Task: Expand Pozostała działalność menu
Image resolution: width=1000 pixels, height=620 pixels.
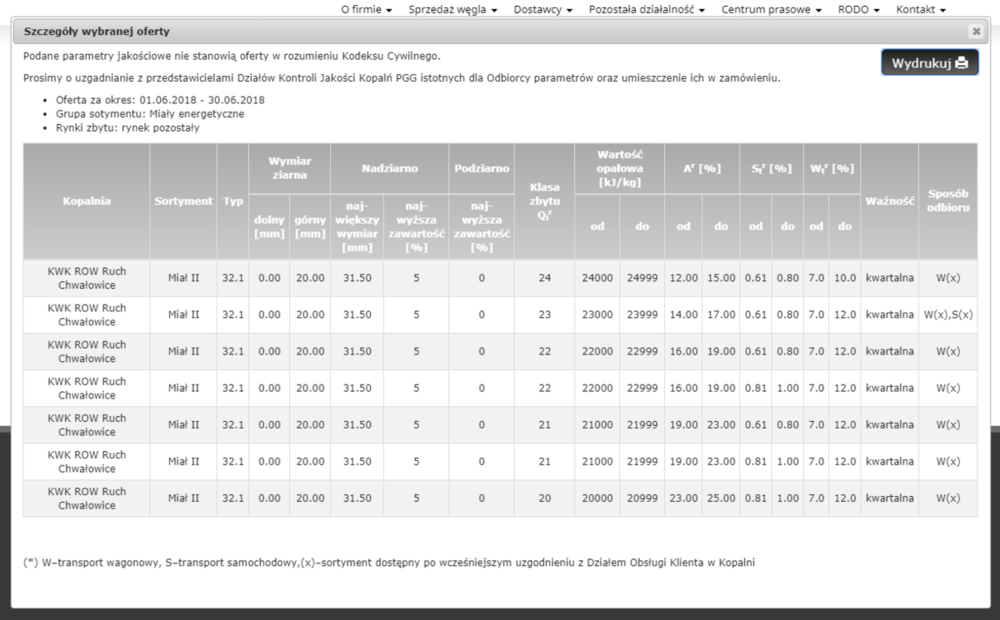Action: pos(647,9)
